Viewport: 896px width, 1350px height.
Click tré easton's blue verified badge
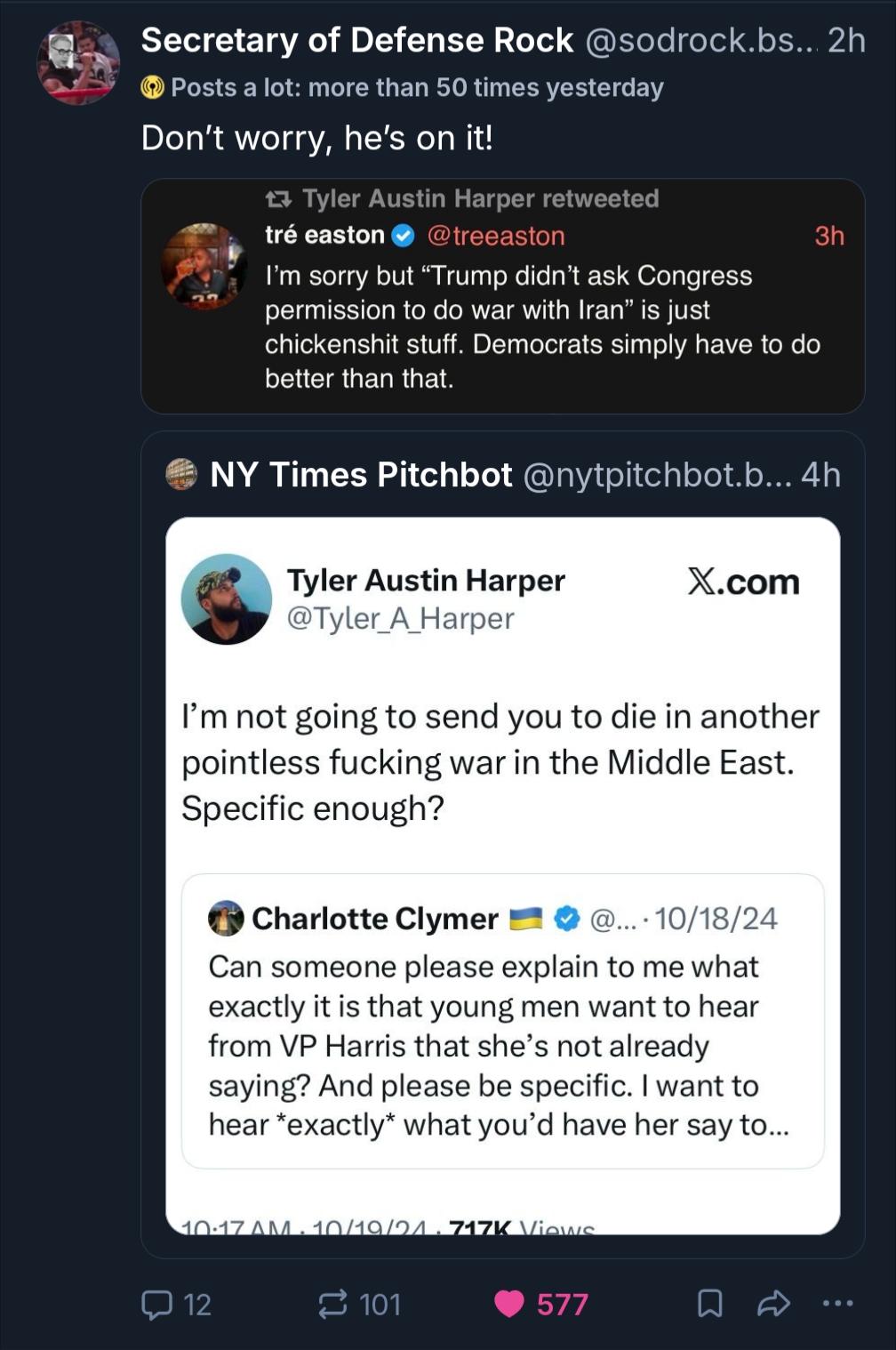point(404,236)
